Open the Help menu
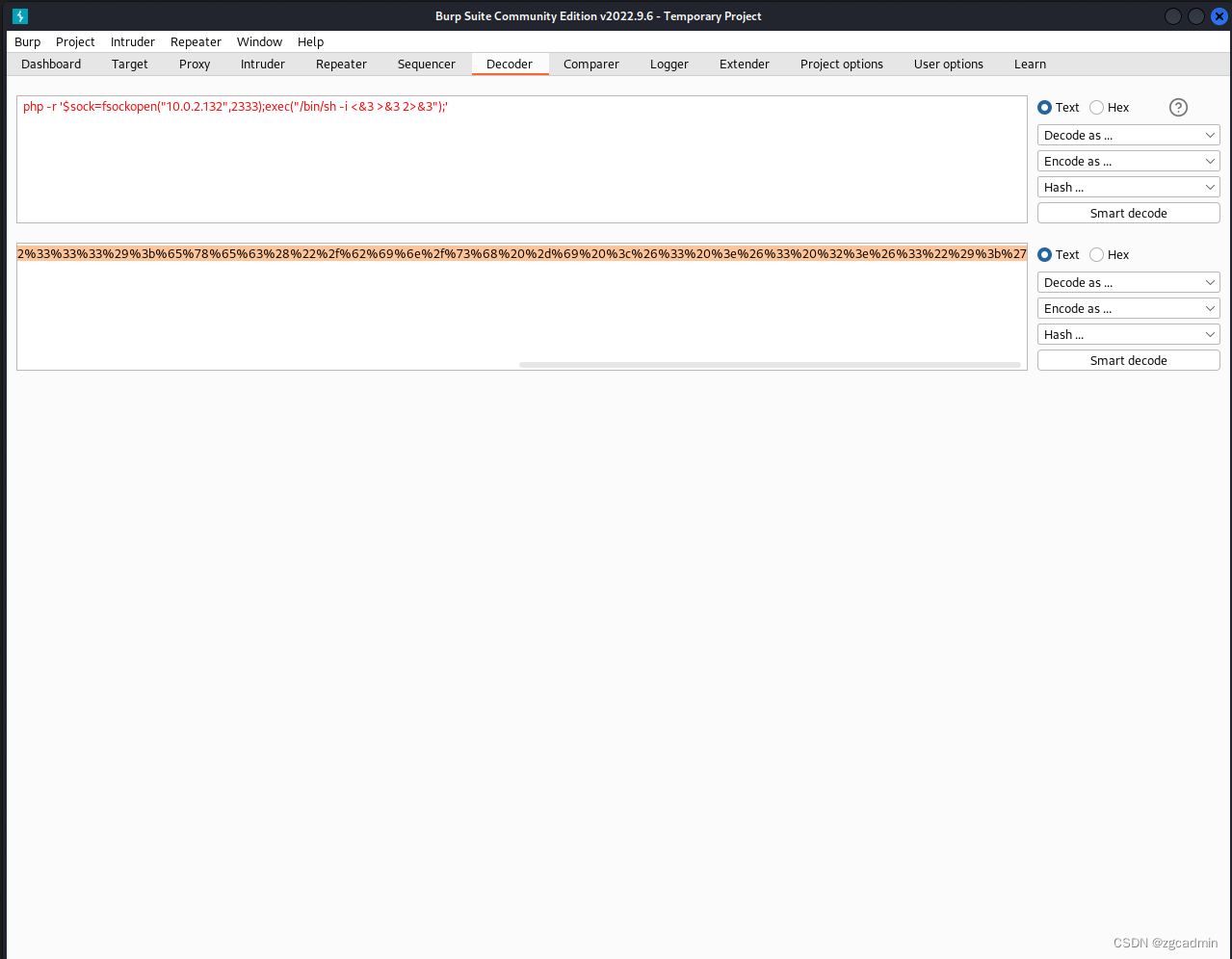The height and width of the screenshot is (959, 1232). (310, 42)
